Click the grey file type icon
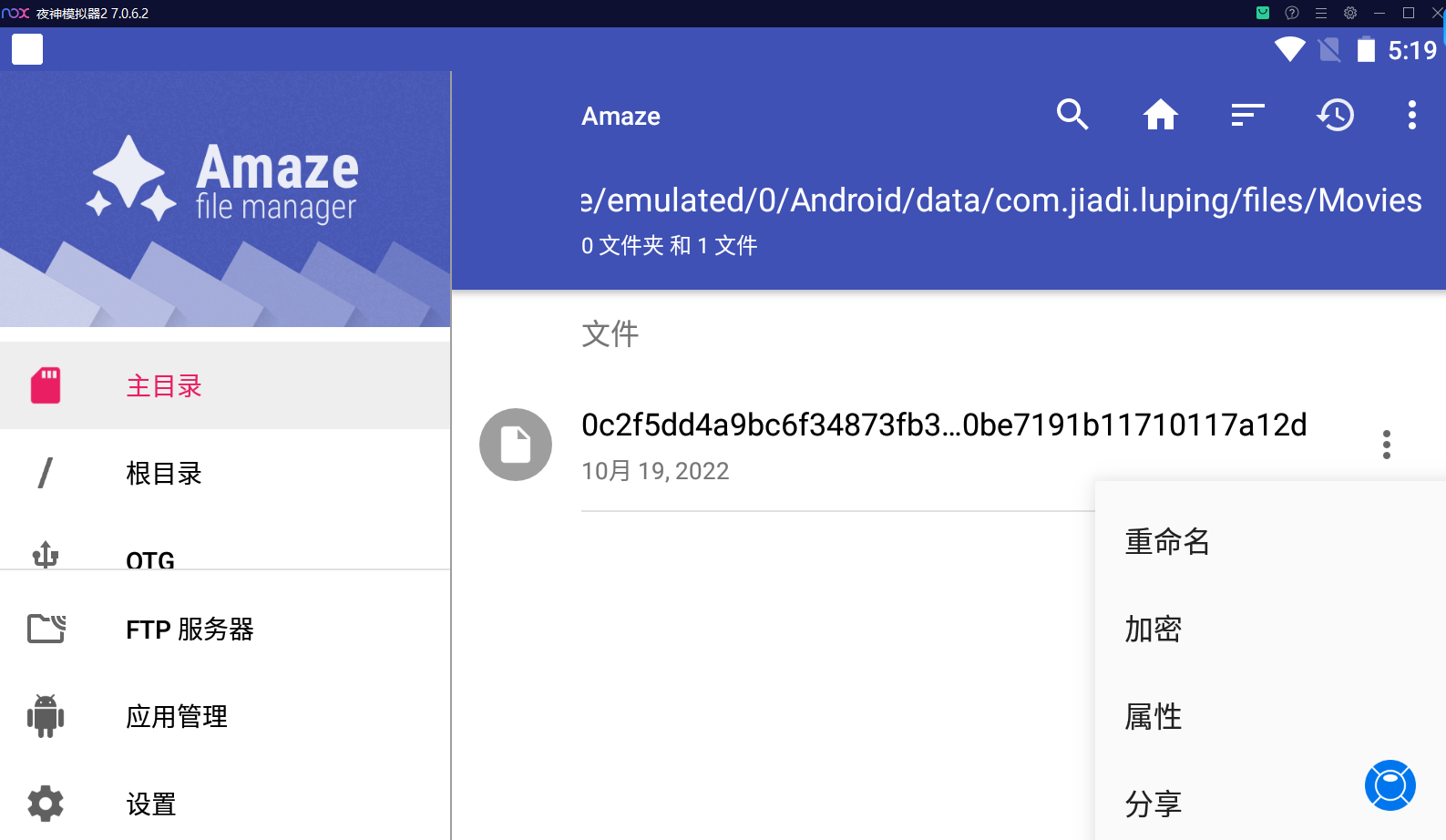Screen dimensions: 1446x840 coord(516,445)
